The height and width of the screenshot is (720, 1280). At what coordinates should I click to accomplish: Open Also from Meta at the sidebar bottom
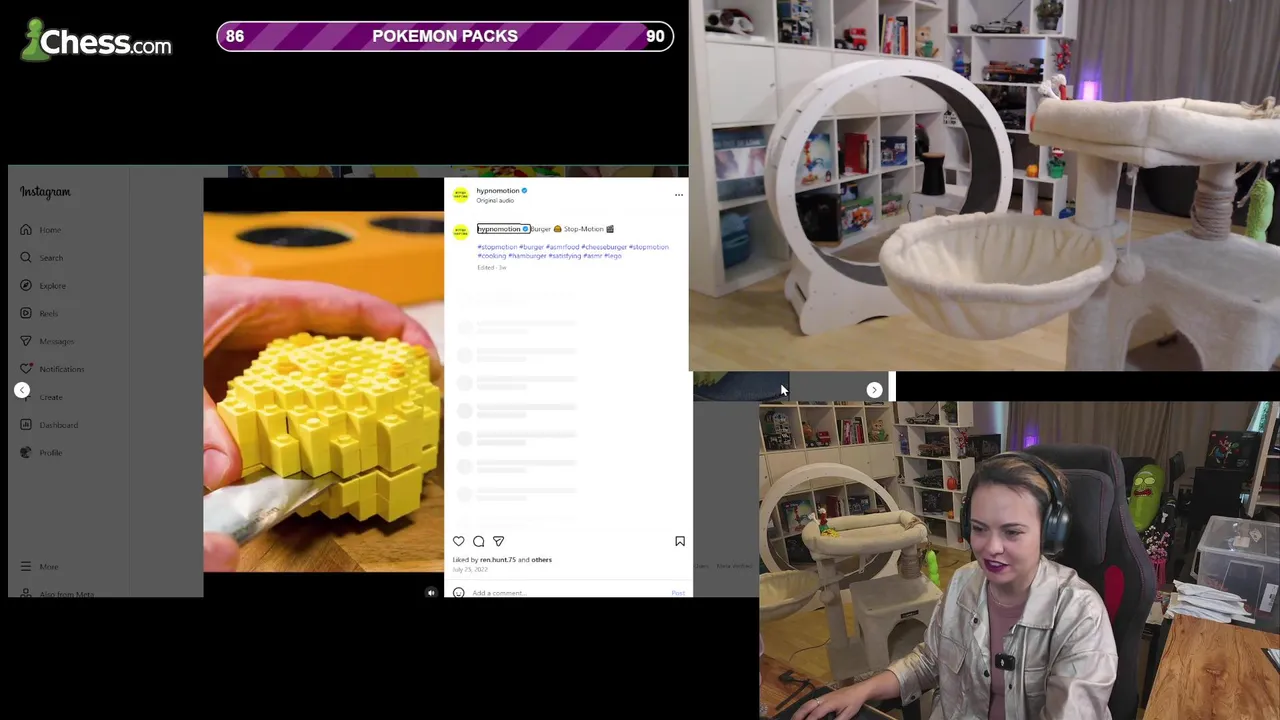pos(57,594)
